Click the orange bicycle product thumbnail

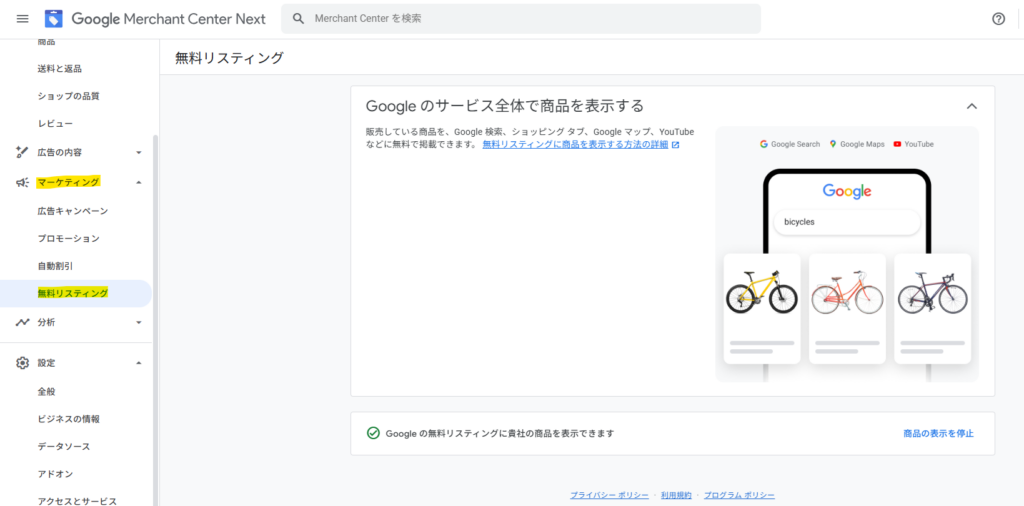[x=847, y=294]
